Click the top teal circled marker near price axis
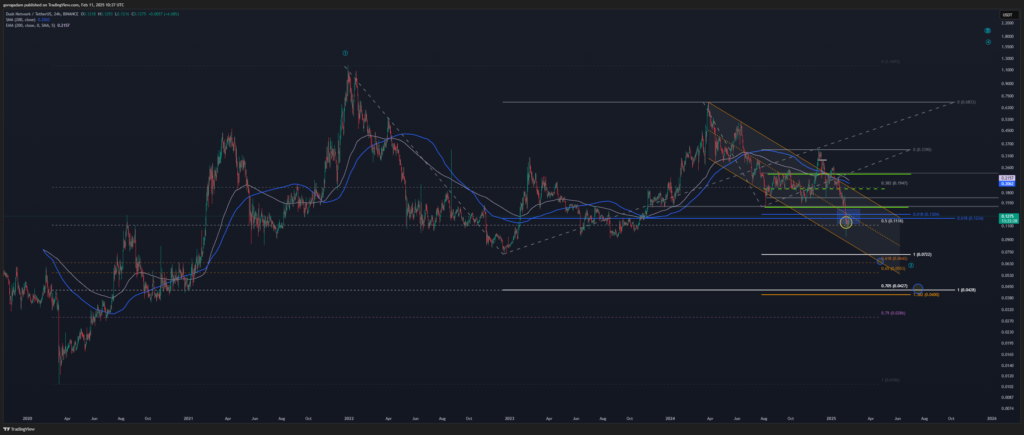 coord(987,31)
